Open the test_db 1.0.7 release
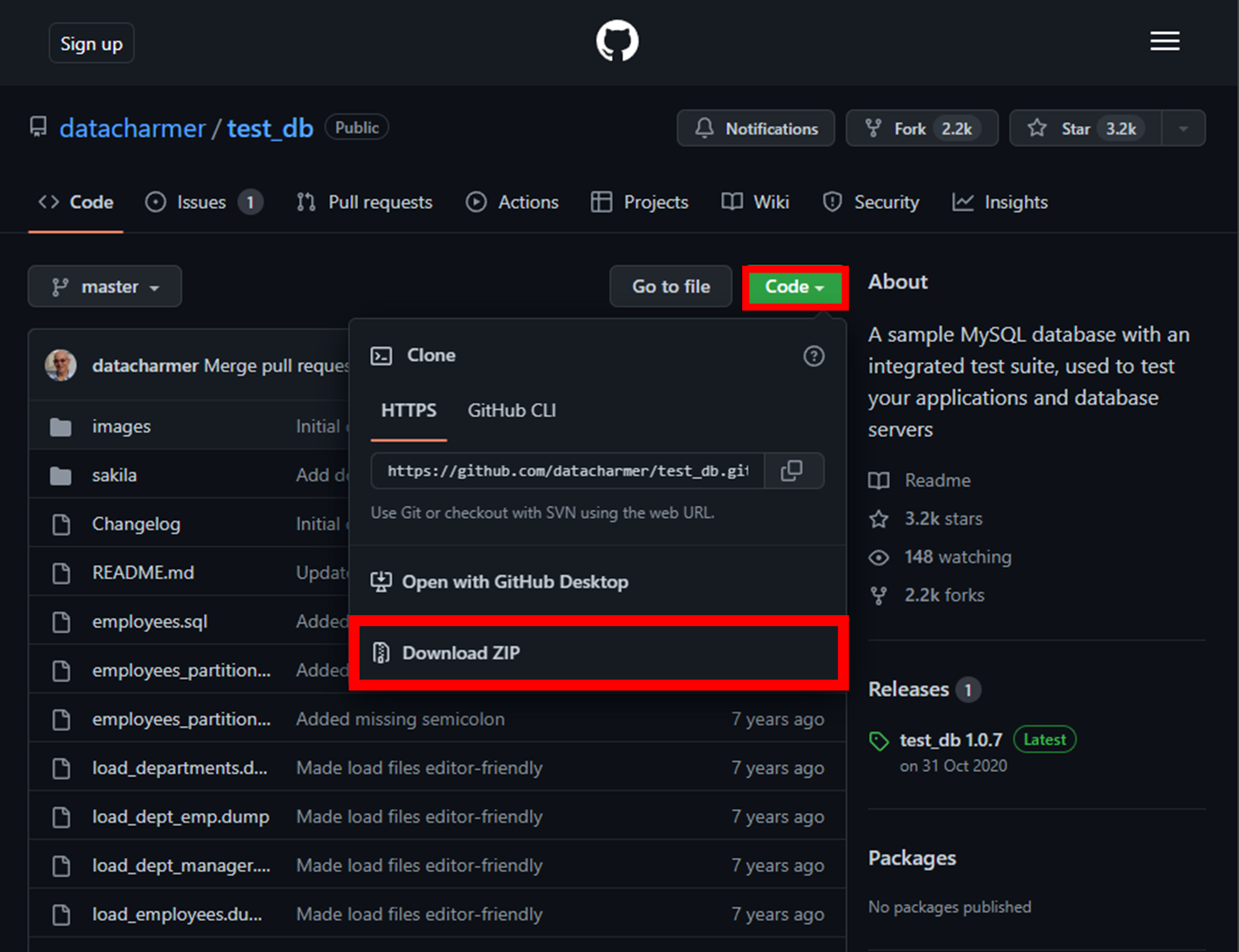This screenshot has width=1239, height=952. [950, 740]
